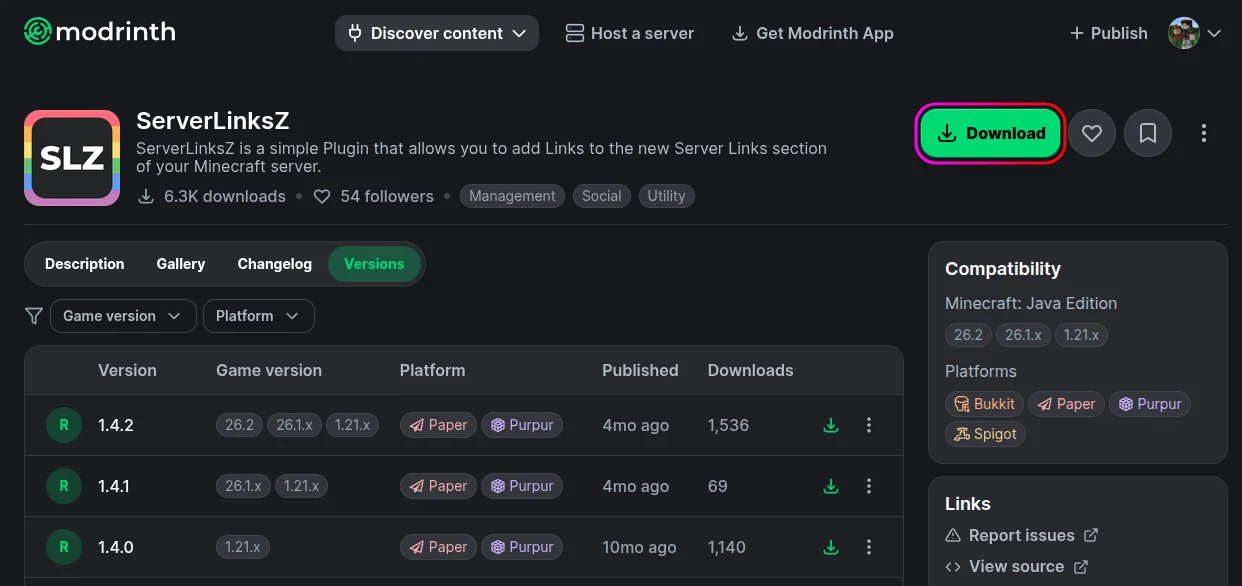1242x586 pixels.
Task: Download version 1.4.0 via its arrow icon
Action: (x=830, y=547)
